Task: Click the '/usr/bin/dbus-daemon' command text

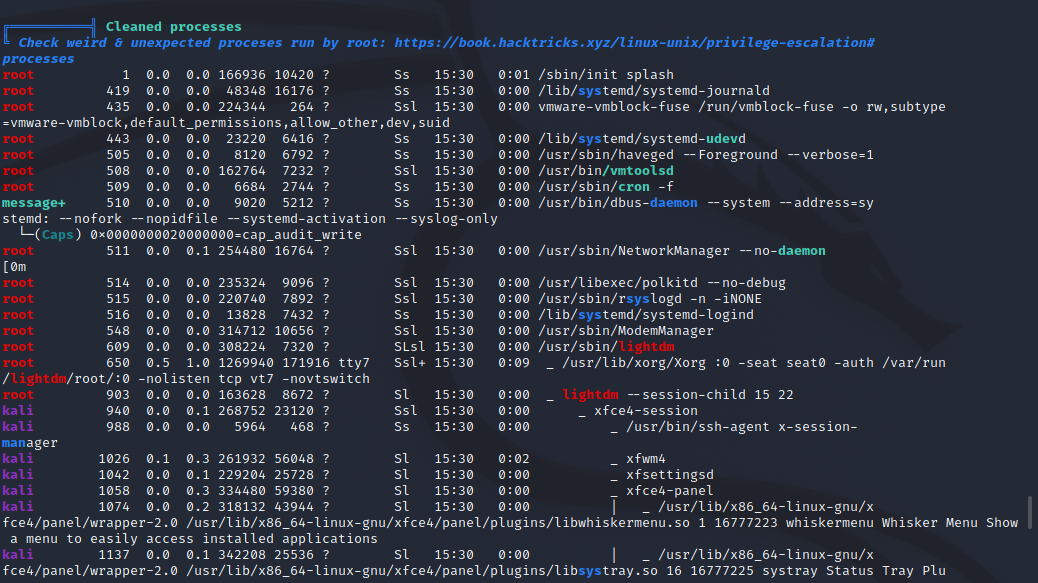Action: coord(618,202)
